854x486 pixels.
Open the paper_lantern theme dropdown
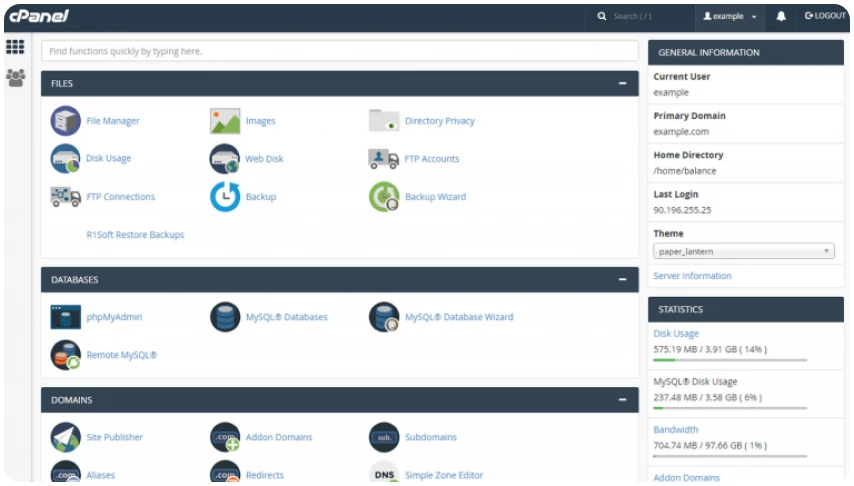(x=743, y=252)
